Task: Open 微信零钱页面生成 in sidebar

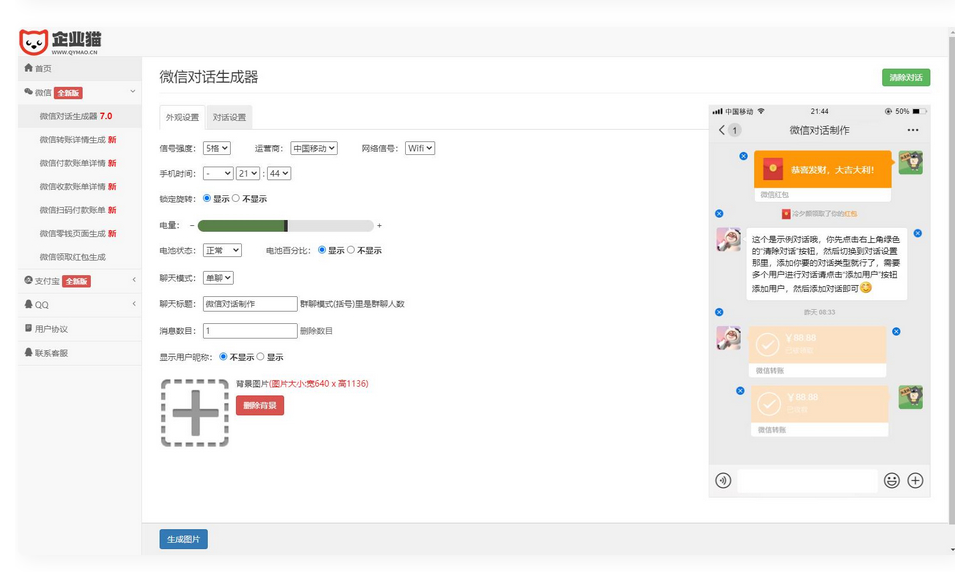Action: [x=79, y=233]
